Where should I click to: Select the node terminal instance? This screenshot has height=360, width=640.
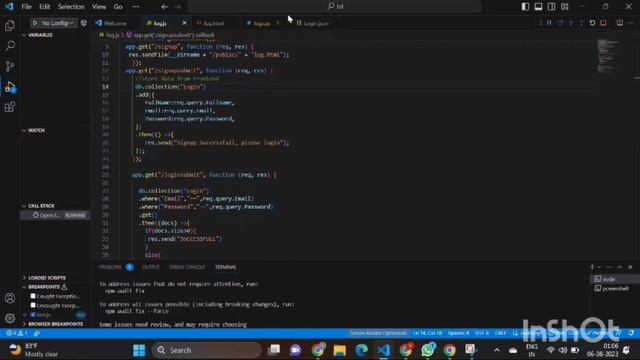pyautogui.click(x=614, y=279)
